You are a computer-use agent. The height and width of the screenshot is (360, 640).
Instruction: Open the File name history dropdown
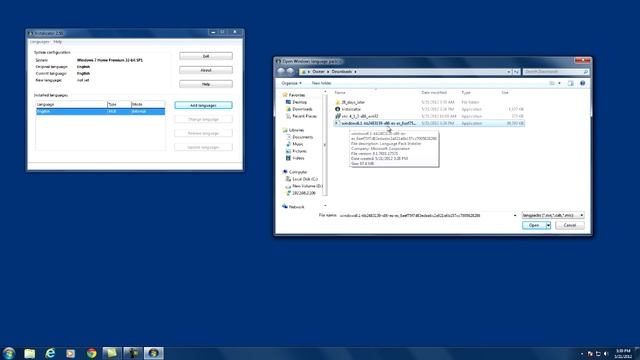point(515,216)
